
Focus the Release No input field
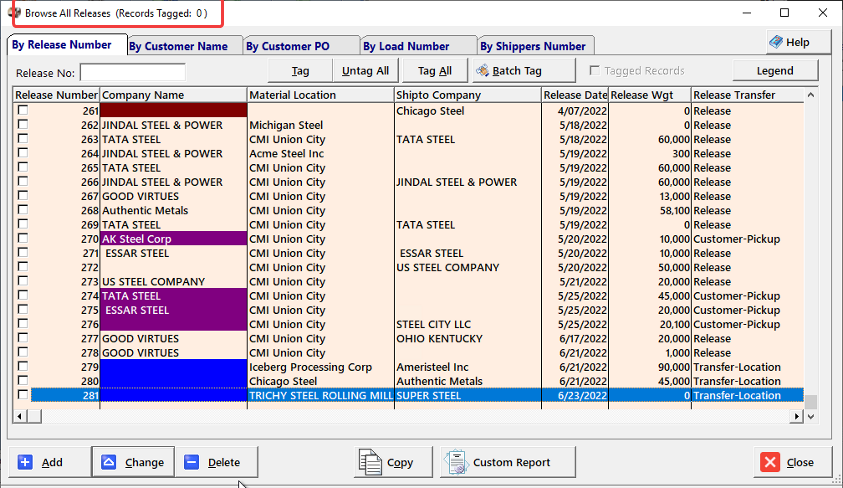(133, 73)
